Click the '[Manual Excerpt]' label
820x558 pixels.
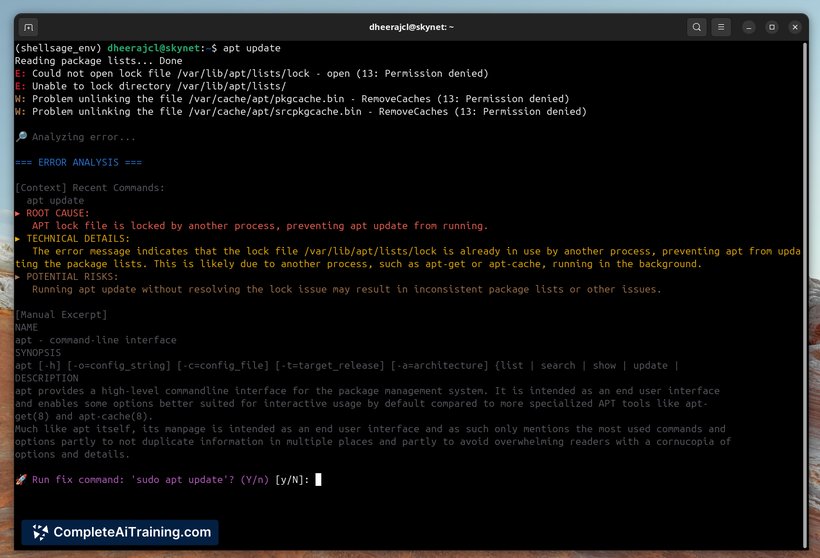pyautogui.click(x=61, y=315)
